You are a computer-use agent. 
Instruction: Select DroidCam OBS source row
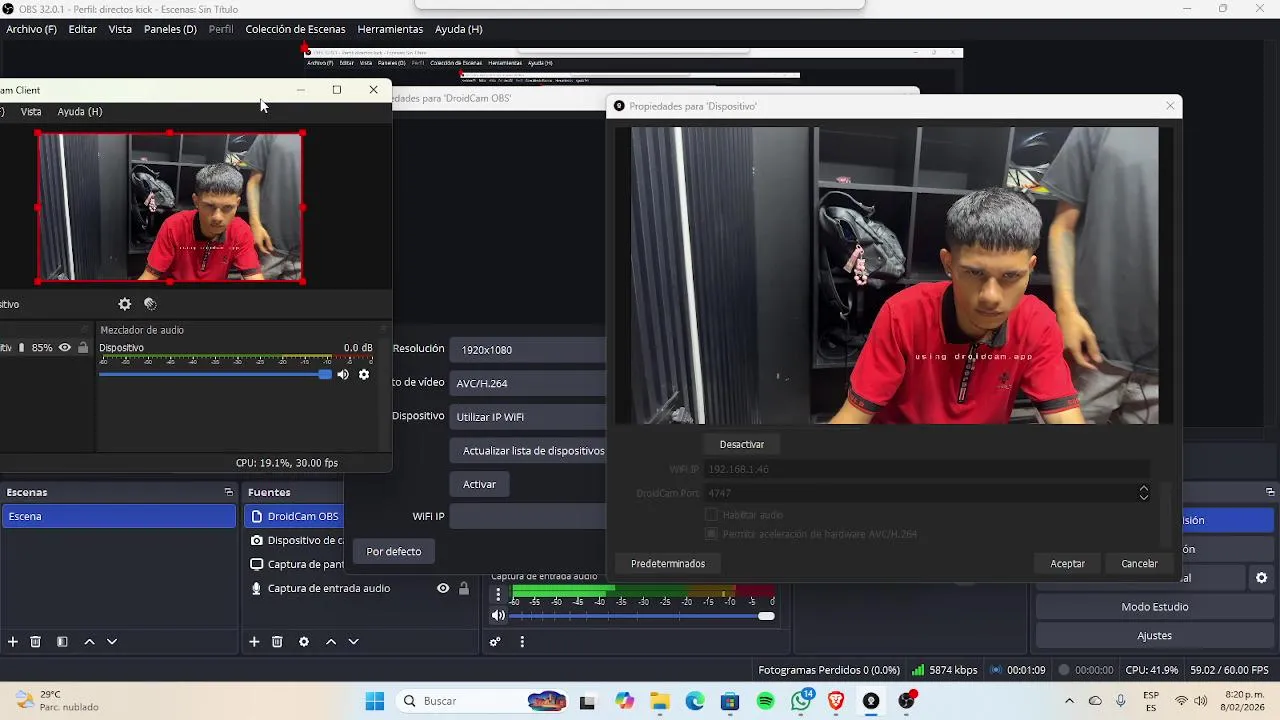[294, 516]
